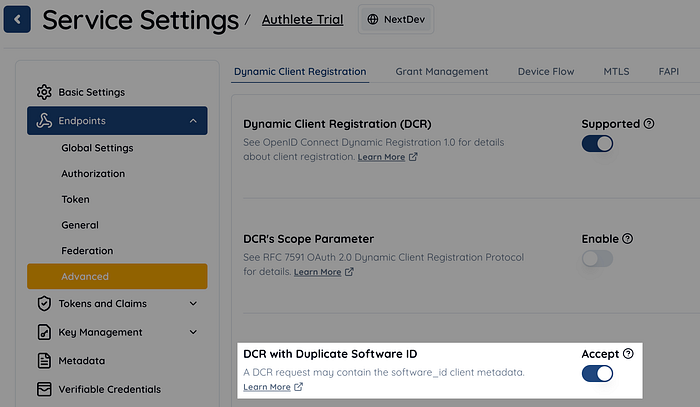The image size is (700, 407).
Task: Click the Tokens and Claims shield icon
Action: 44,303
